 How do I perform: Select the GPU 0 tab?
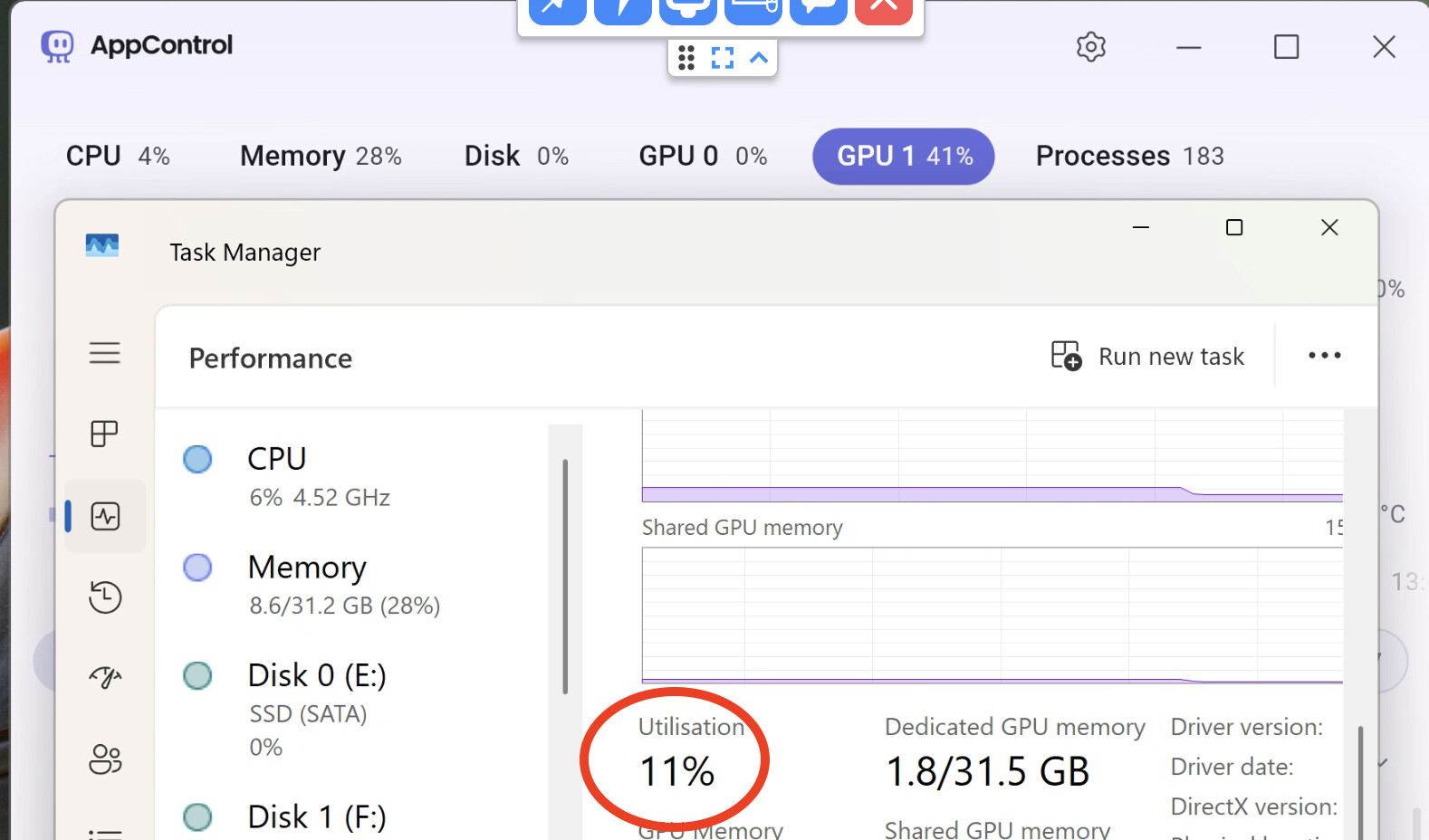click(x=703, y=156)
